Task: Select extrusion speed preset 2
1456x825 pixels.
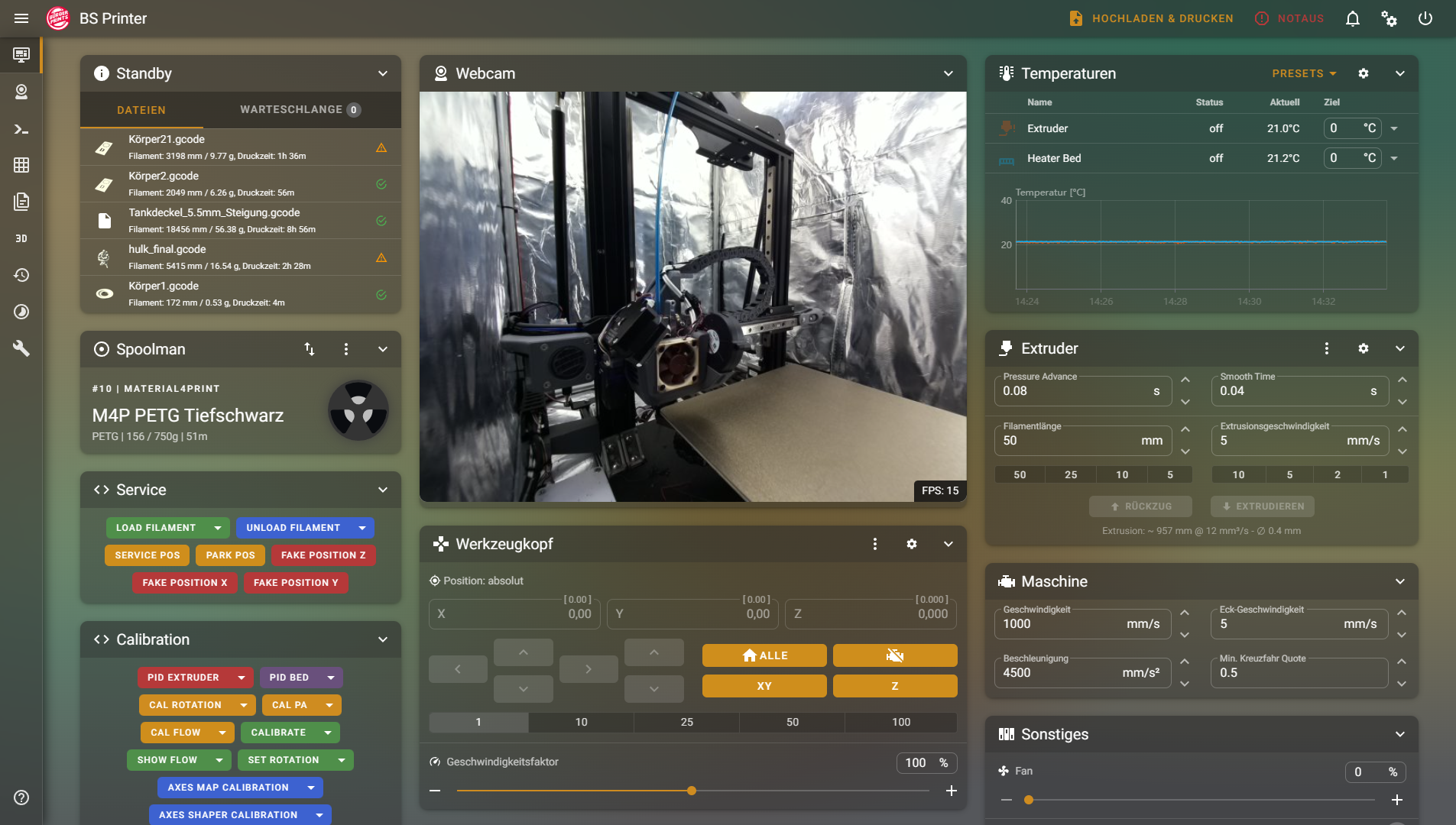Action: (x=1337, y=474)
